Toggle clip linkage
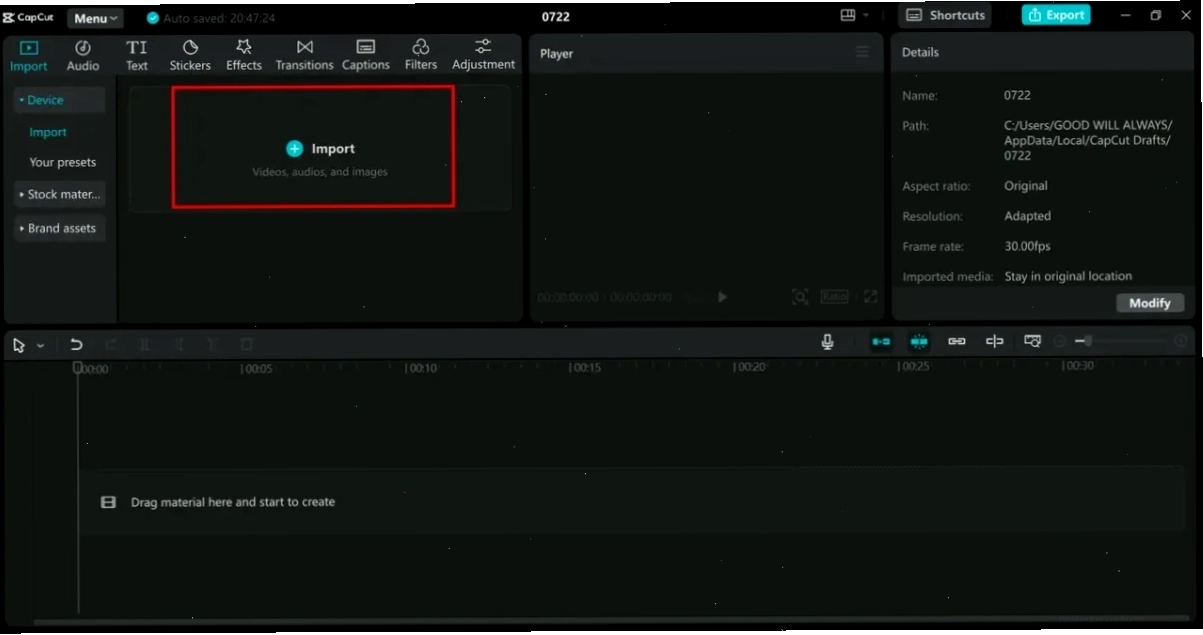 tap(957, 342)
